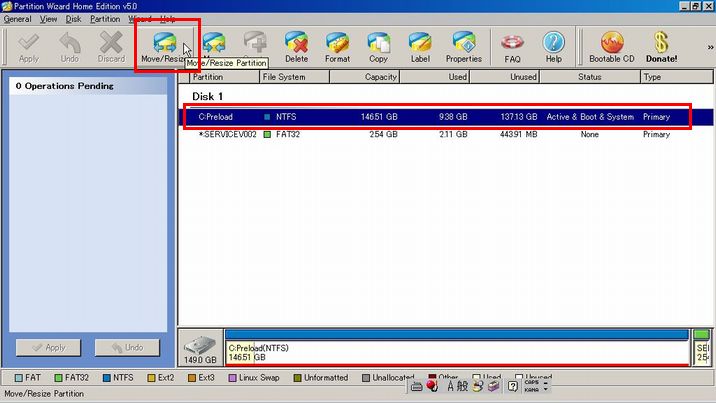Select the C:Preload(NTFS) block in disk map
716x403 pixels.
[457, 348]
